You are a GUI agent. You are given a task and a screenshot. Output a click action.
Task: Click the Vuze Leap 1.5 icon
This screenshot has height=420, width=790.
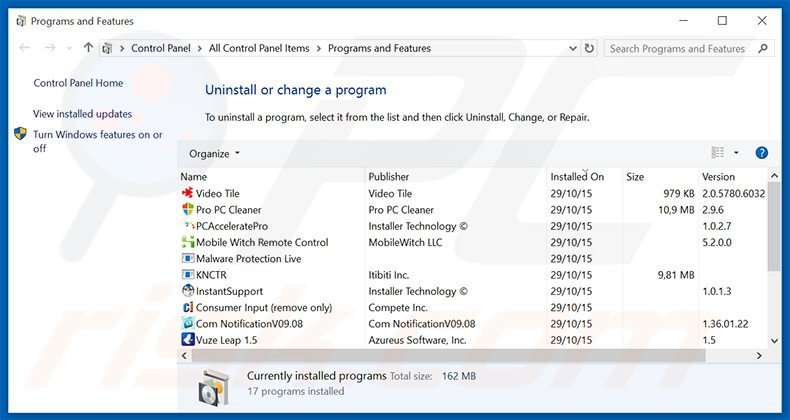click(x=187, y=339)
